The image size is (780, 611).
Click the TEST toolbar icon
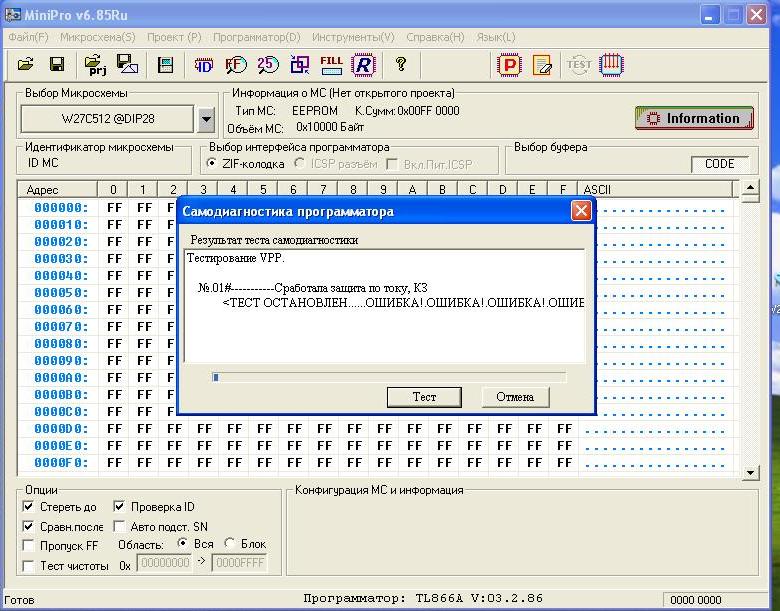pyautogui.click(x=579, y=65)
